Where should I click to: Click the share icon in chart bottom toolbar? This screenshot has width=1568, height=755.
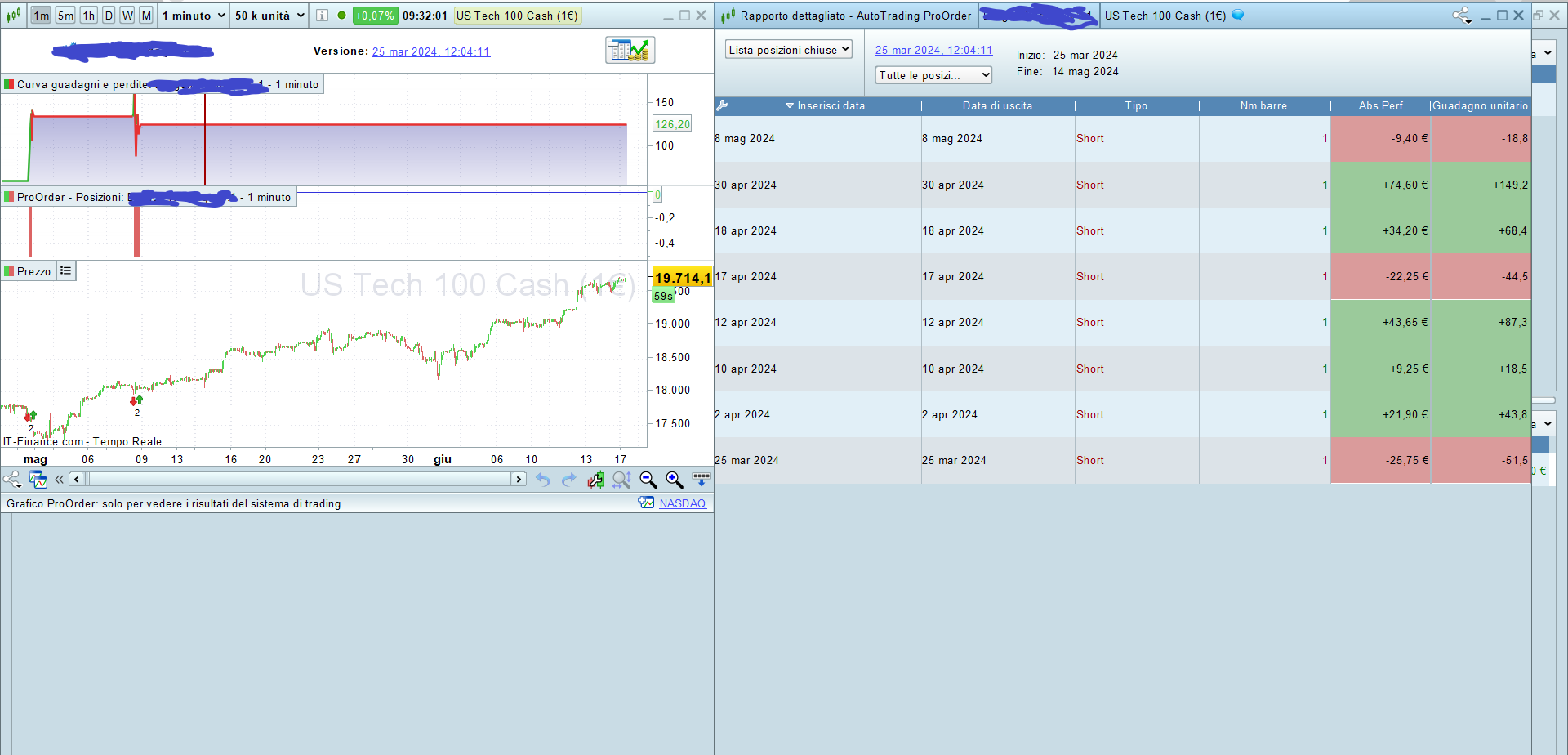click(x=12, y=480)
